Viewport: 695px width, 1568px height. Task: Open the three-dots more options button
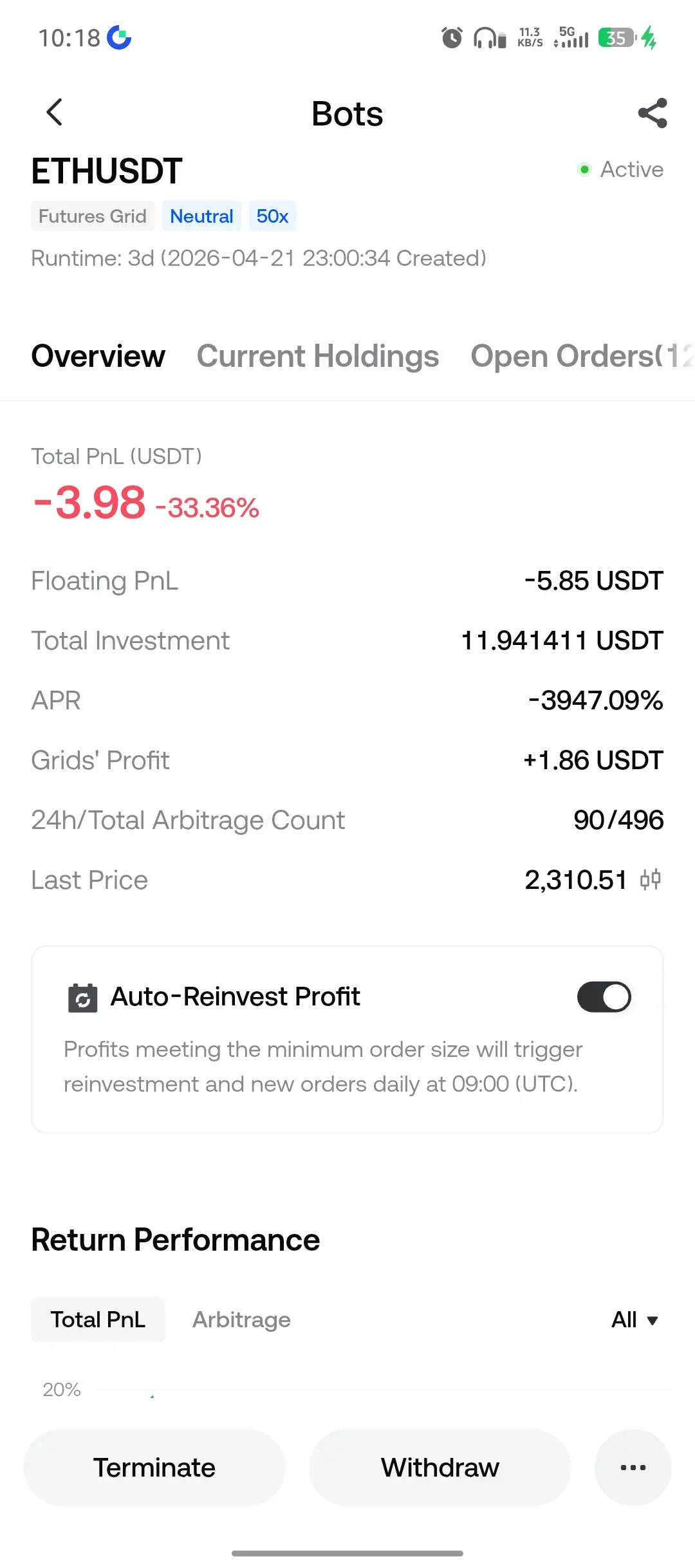point(633,1468)
